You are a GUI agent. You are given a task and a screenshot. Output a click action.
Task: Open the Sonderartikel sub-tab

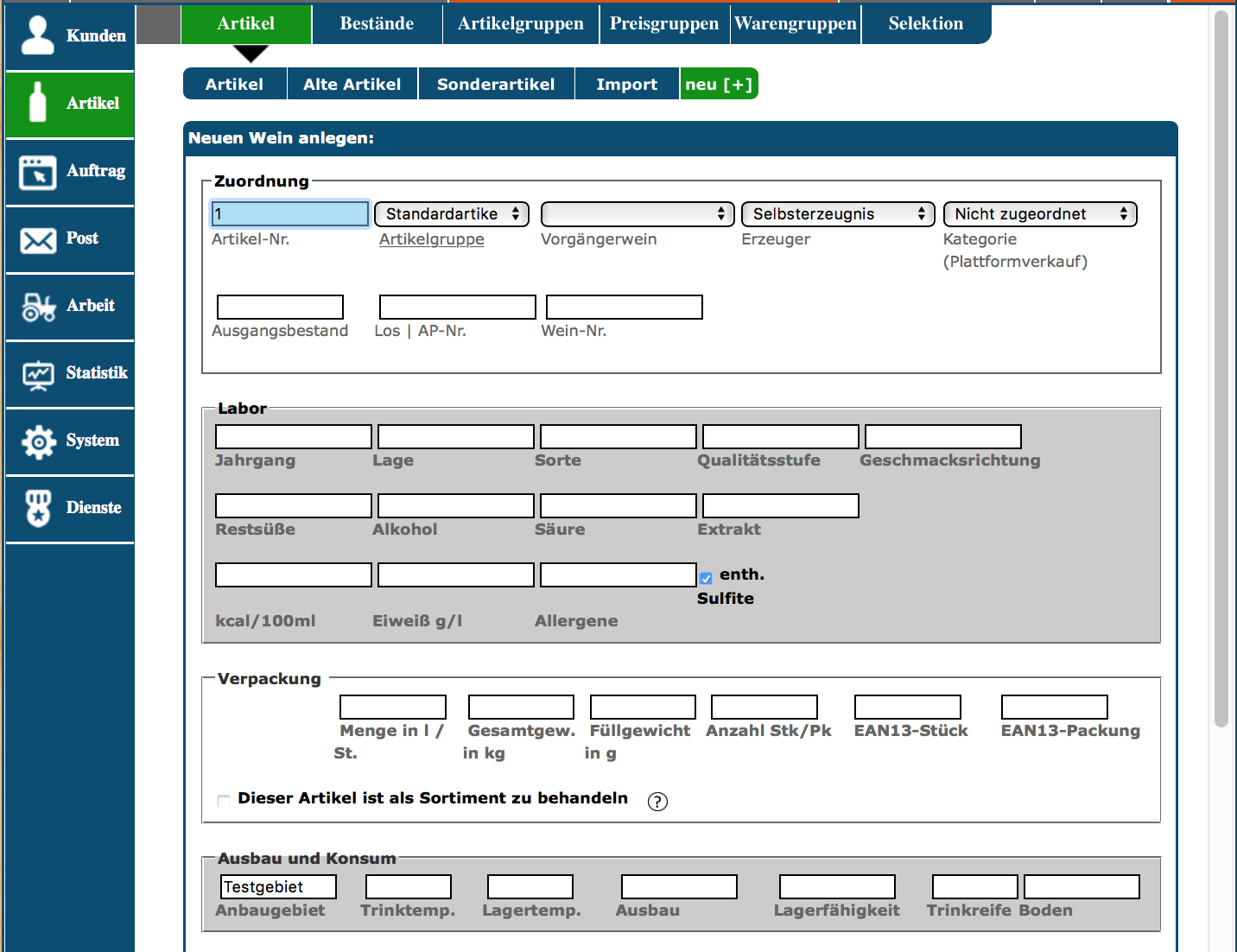pyautogui.click(x=496, y=85)
